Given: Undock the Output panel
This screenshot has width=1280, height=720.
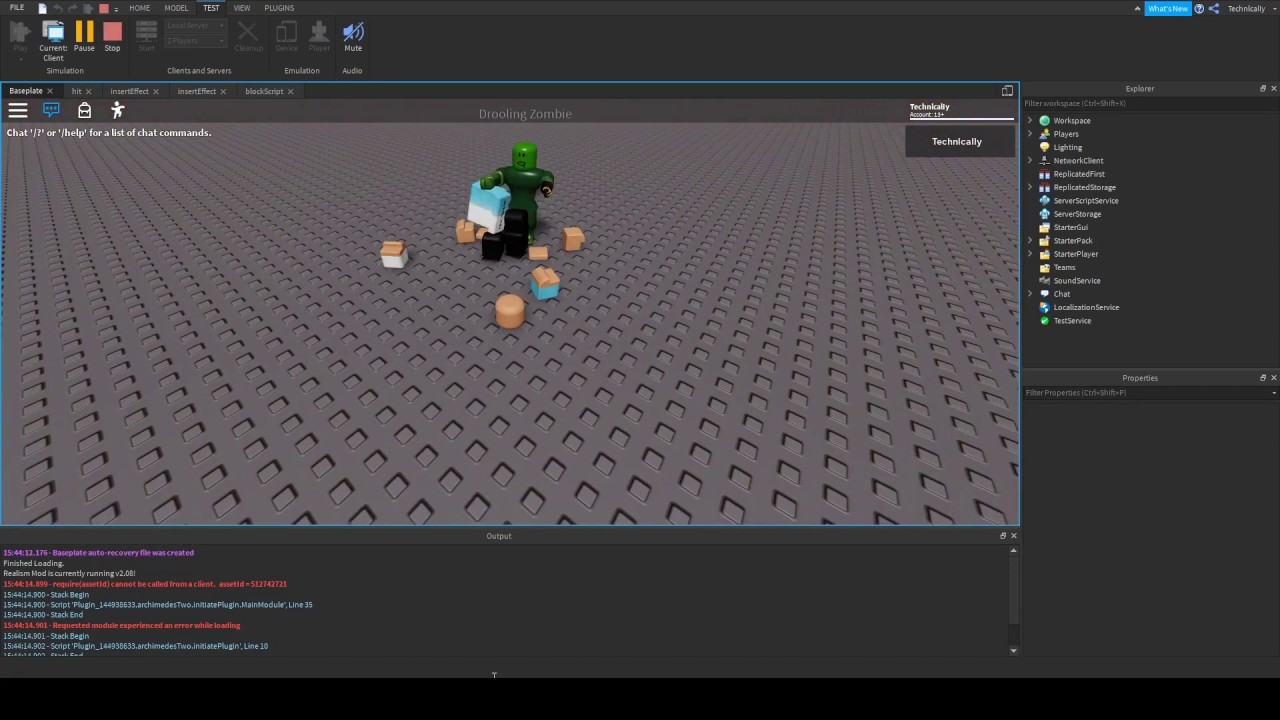Looking at the screenshot, I should tap(1003, 536).
